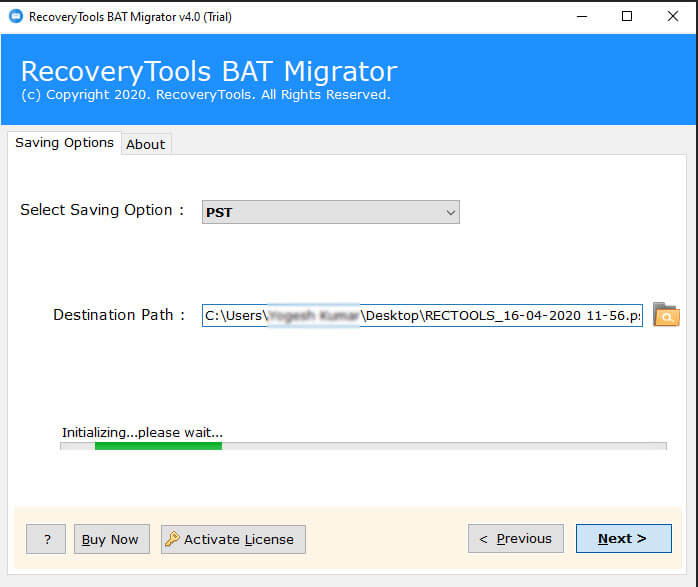
Task: Click inside the Destination Path field
Action: point(422,316)
